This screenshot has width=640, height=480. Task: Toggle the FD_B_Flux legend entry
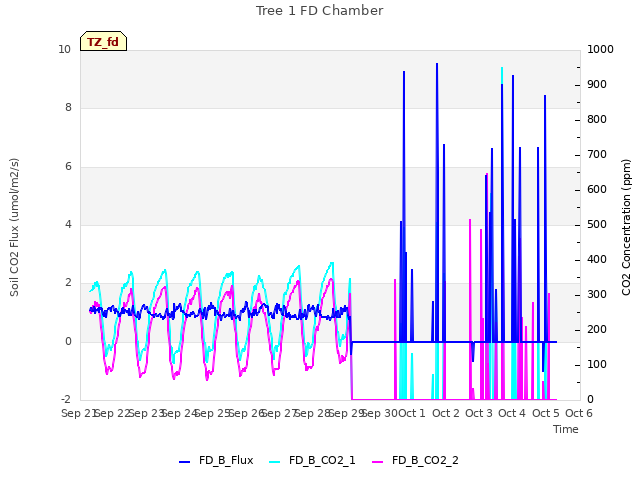pyautogui.click(x=216, y=460)
